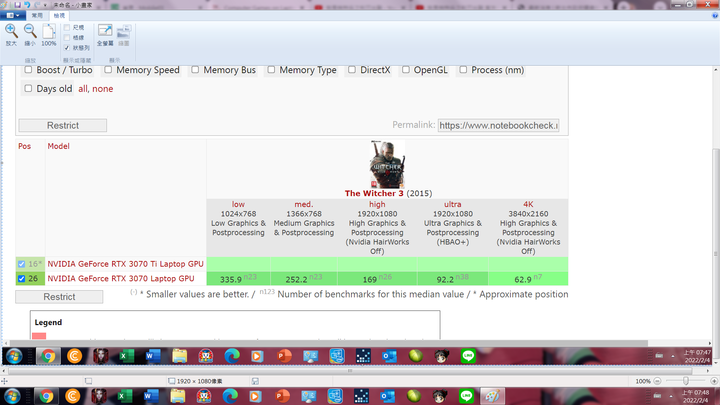This screenshot has height=405, width=720.
Task: Click The Witcher 3 title link
Action: point(374,193)
